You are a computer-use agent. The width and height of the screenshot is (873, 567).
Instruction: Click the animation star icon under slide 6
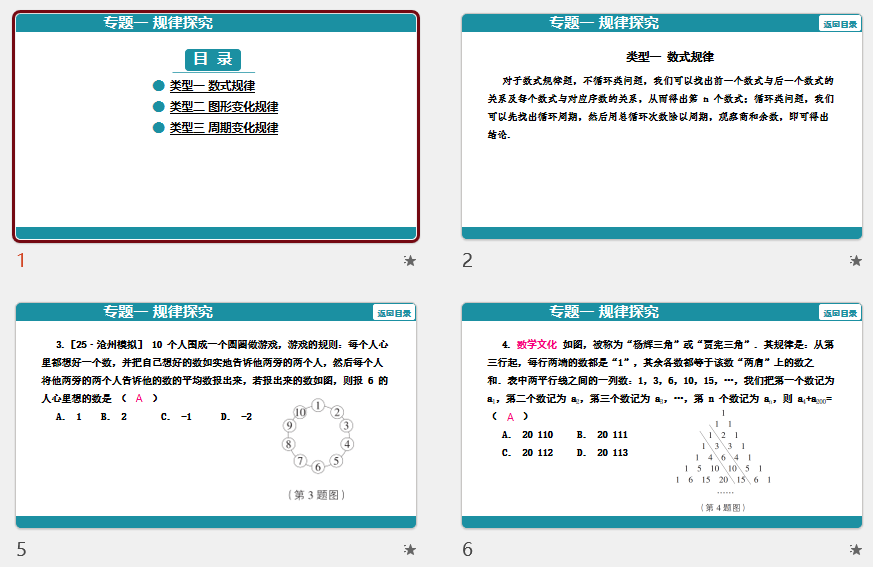(855, 549)
